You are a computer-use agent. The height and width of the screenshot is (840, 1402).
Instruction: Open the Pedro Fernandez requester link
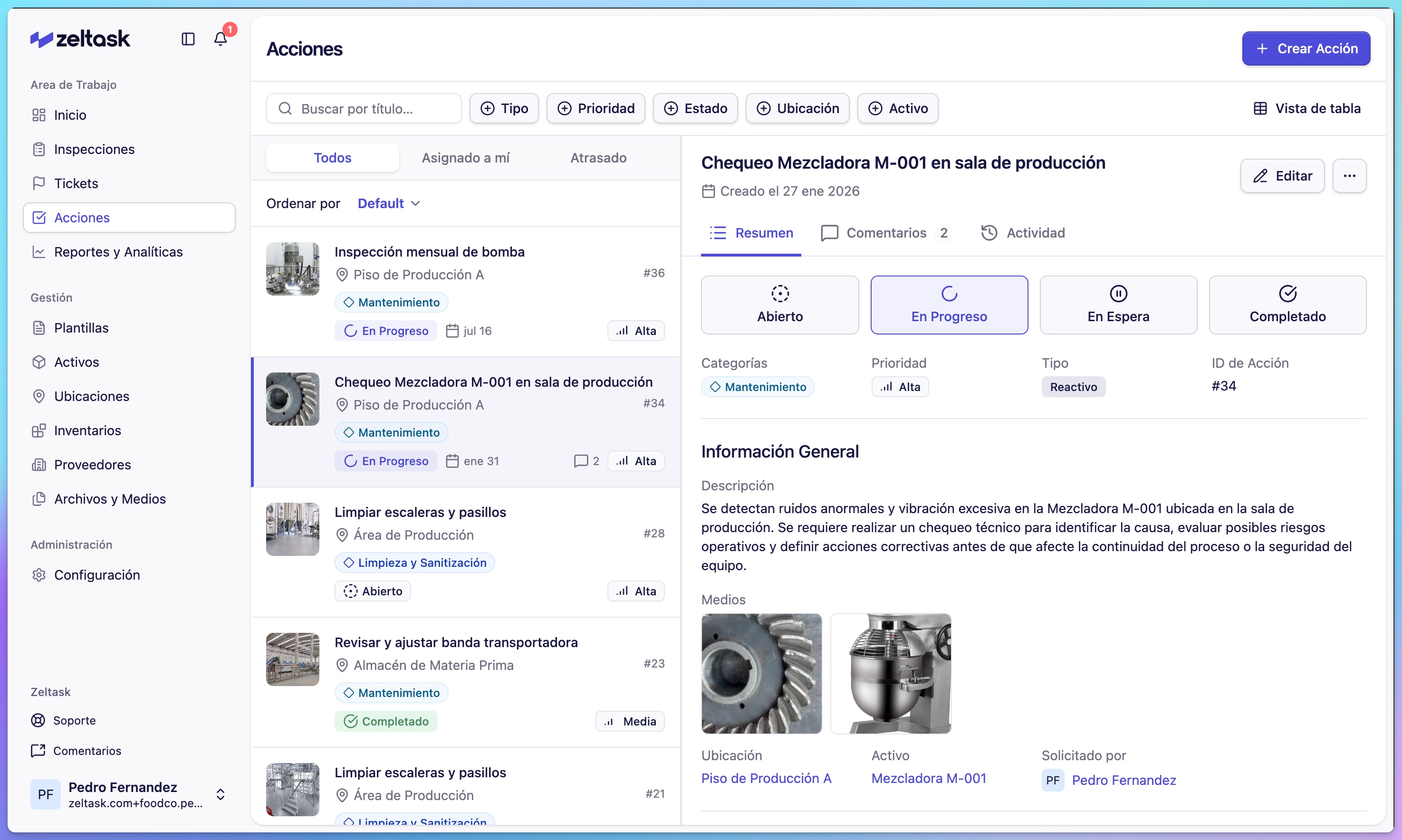click(1124, 780)
